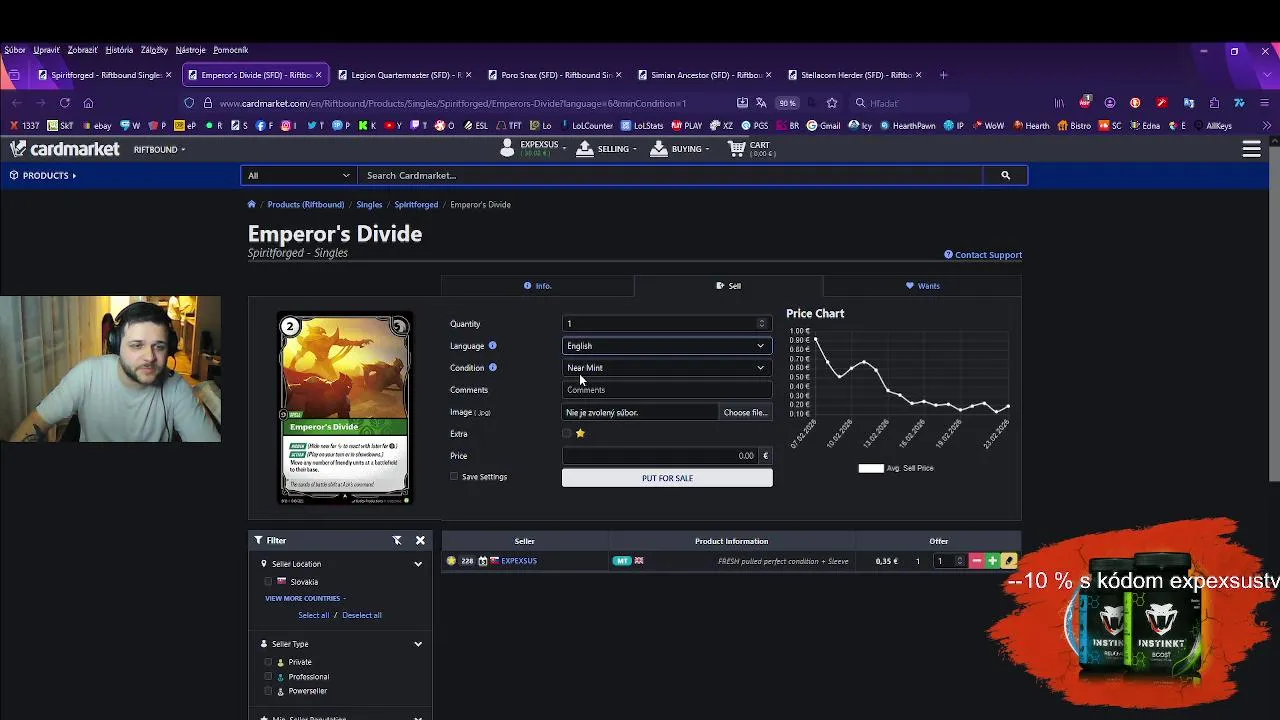Switch to Poro Snax browser tab
The width and height of the screenshot is (1280, 720).
pyautogui.click(x=555, y=75)
